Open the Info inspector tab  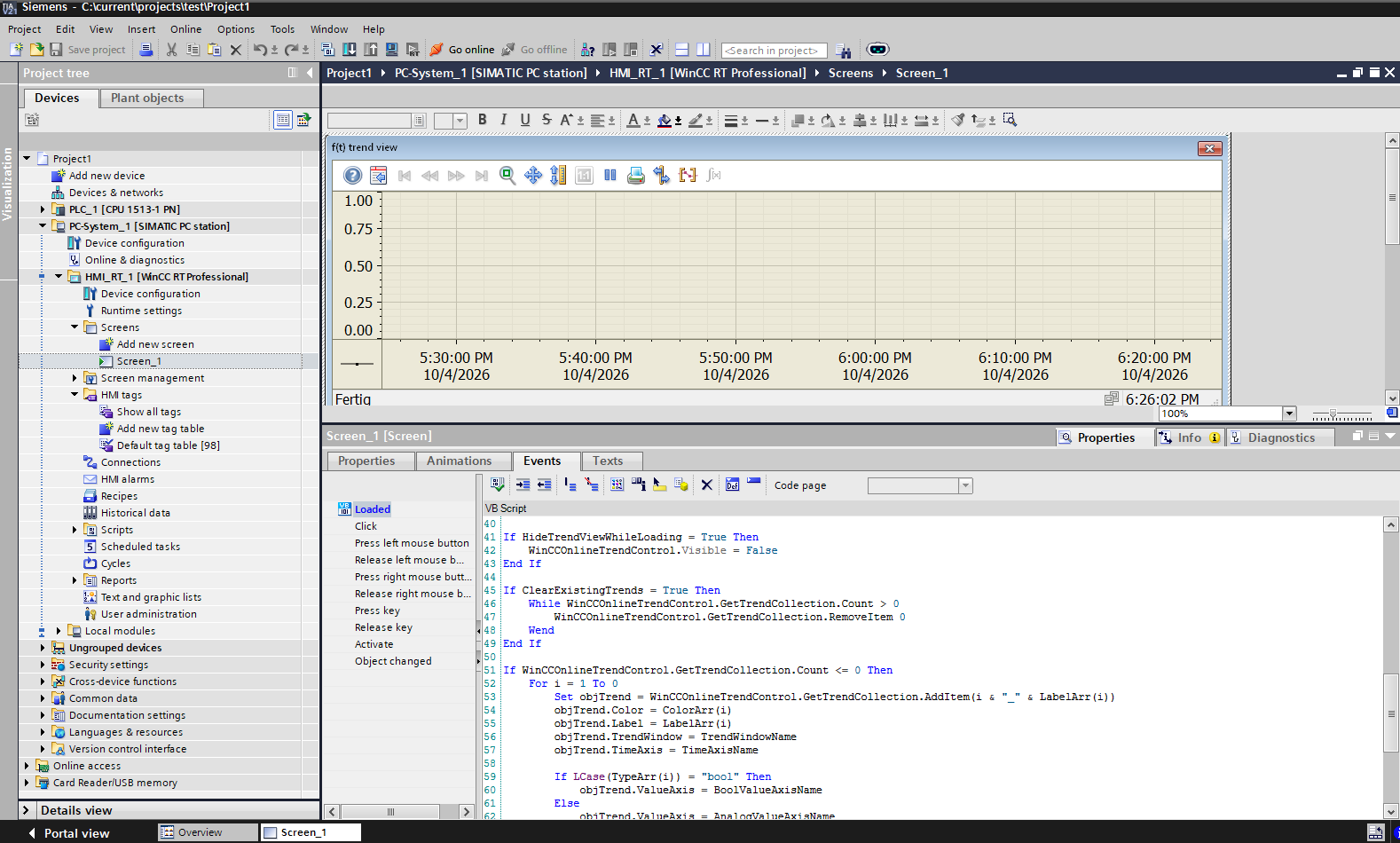tap(1189, 437)
